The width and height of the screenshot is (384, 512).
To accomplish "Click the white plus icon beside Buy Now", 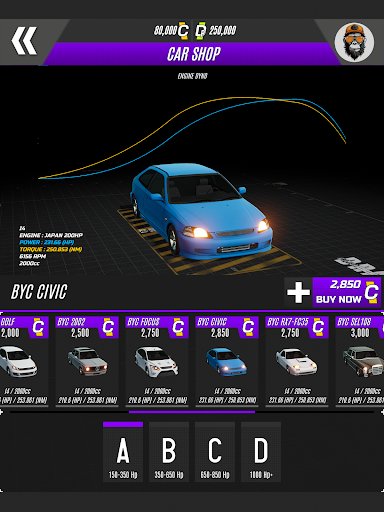I will 298,292.
